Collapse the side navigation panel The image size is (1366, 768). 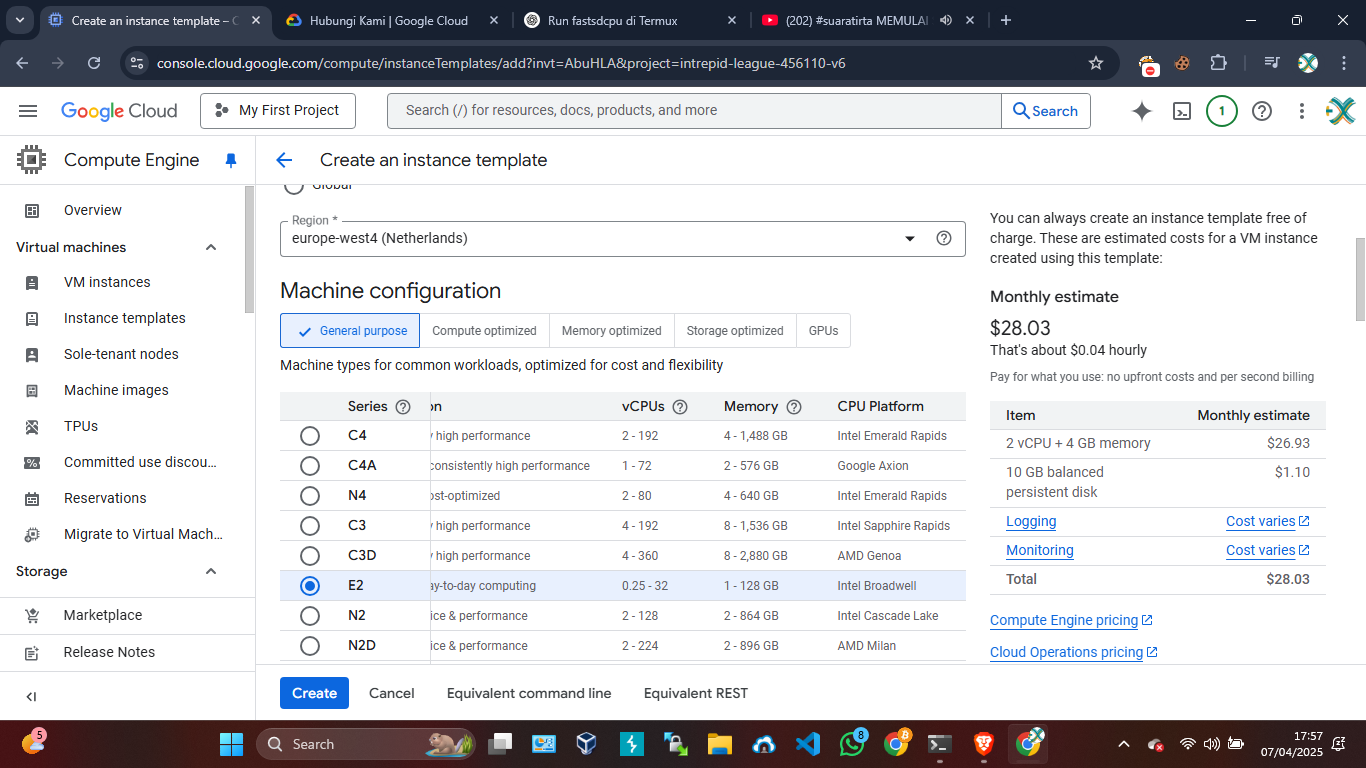(x=31, y=697)
